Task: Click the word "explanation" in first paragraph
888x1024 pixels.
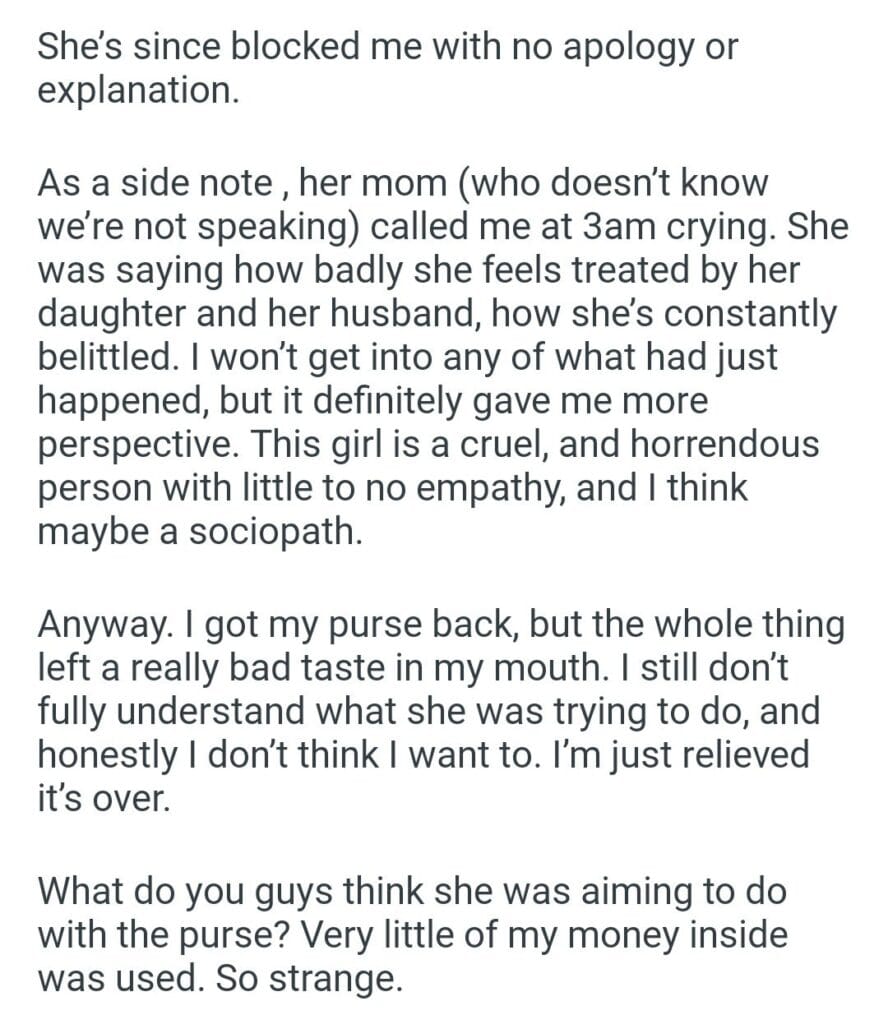Action: (x=137, y=91)
